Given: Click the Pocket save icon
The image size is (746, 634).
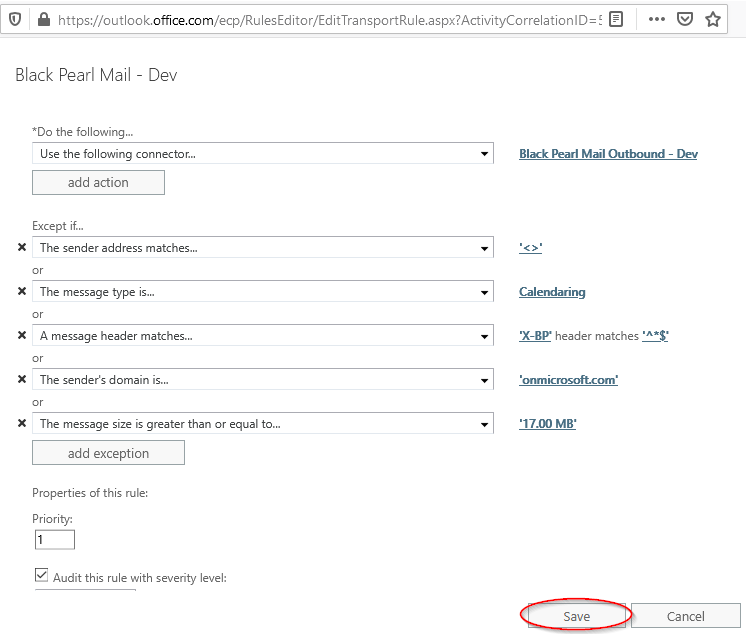Looking at the screenshot, I should (x=685, y=19).
